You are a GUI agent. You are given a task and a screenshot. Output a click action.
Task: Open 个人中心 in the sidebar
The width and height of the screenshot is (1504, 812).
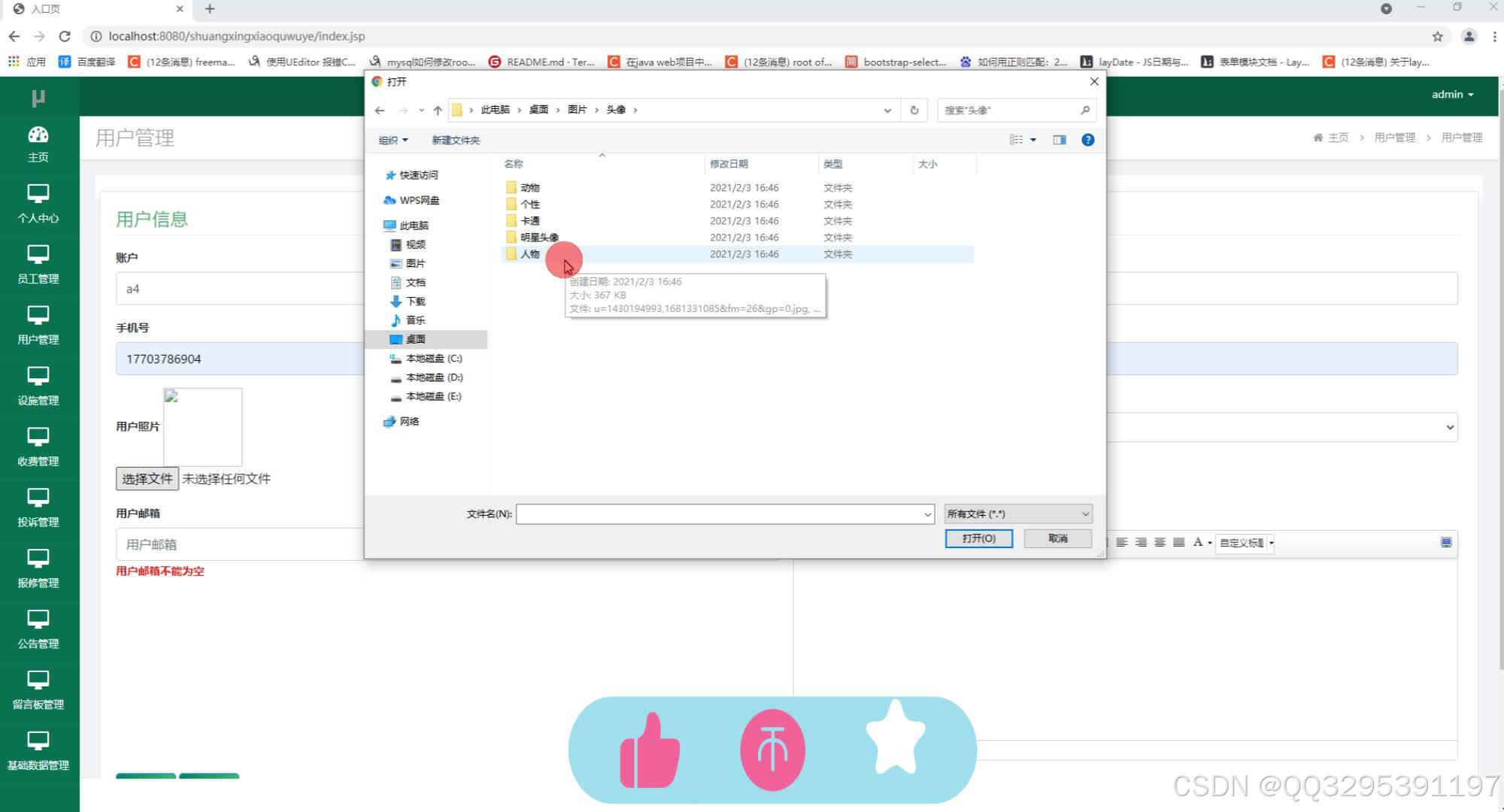[x=38, y=203]
